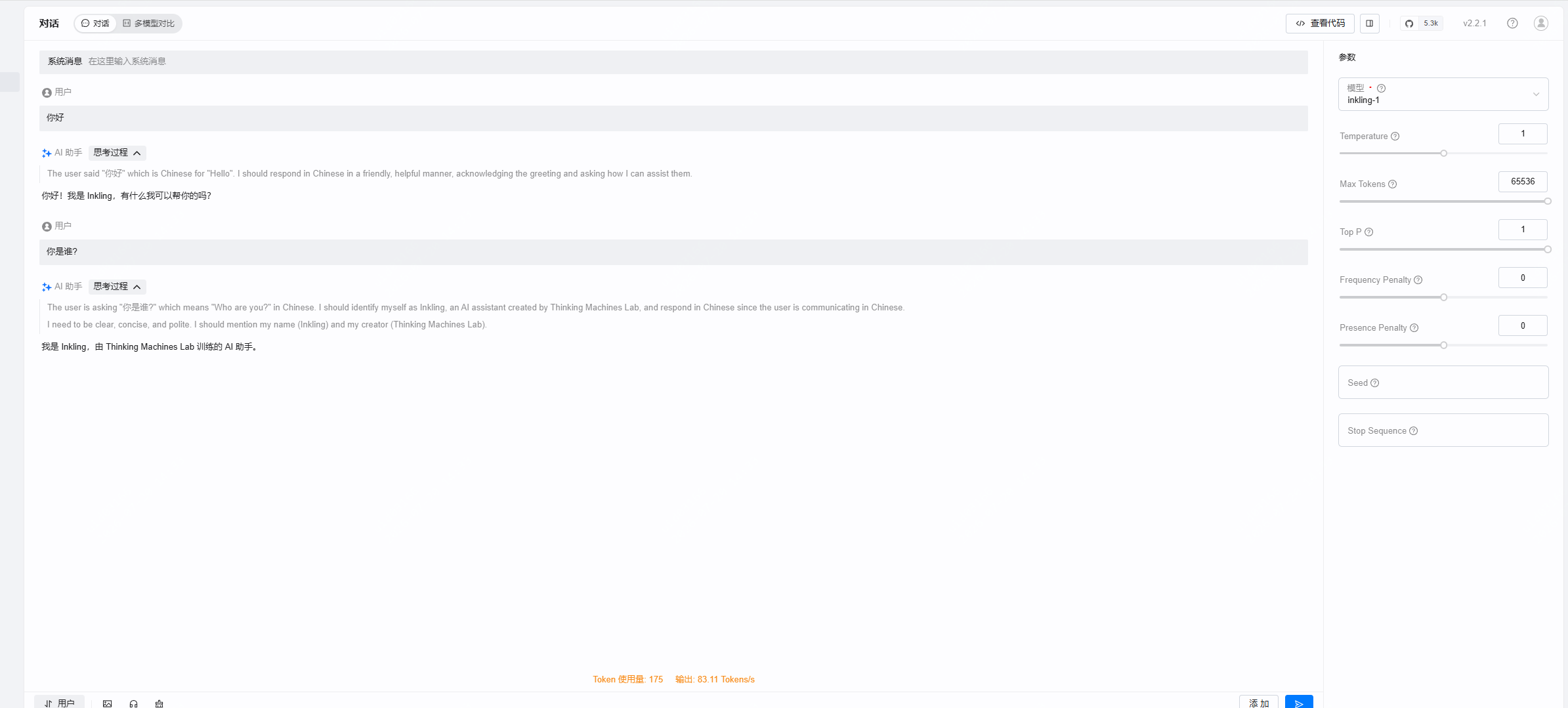
Task: Click the 查看代码 button
Action: coord(1320,24)
